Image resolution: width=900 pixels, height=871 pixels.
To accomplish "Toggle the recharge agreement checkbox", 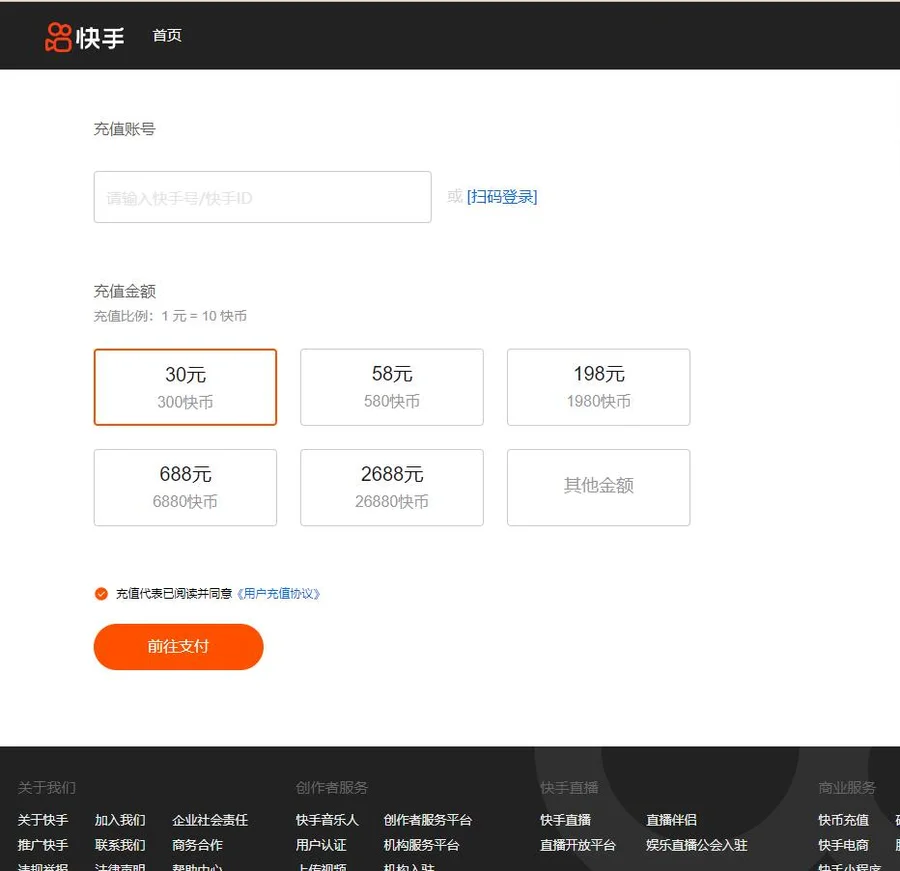I will coord(101,594).
